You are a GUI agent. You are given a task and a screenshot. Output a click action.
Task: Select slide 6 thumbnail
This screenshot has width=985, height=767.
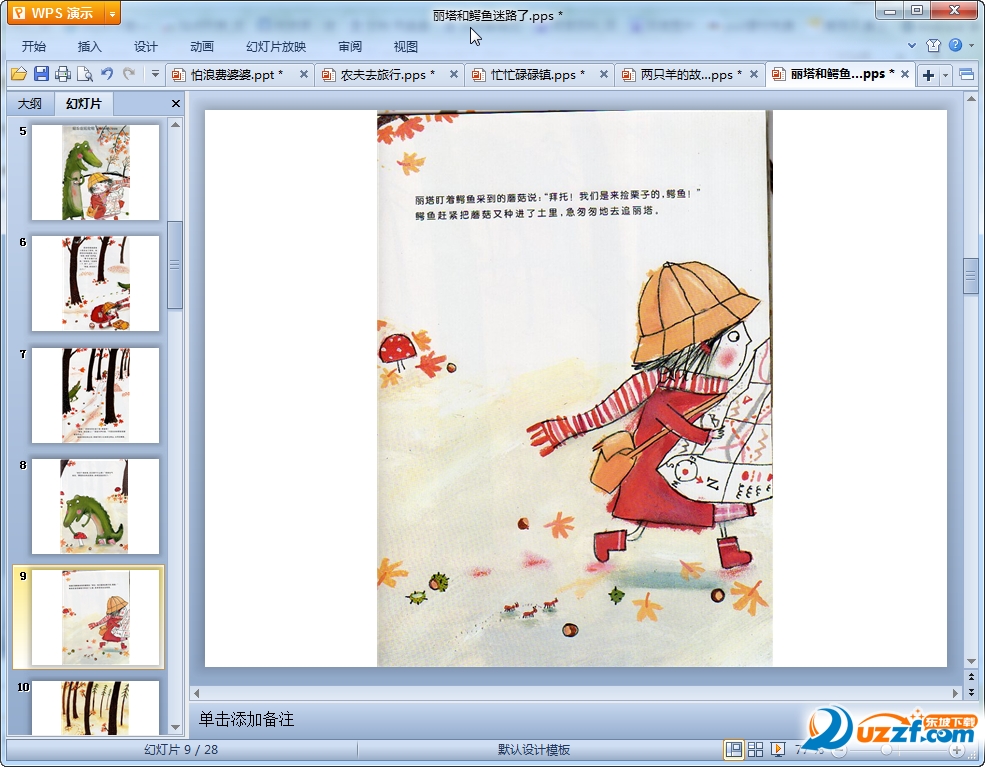(95, 283)
